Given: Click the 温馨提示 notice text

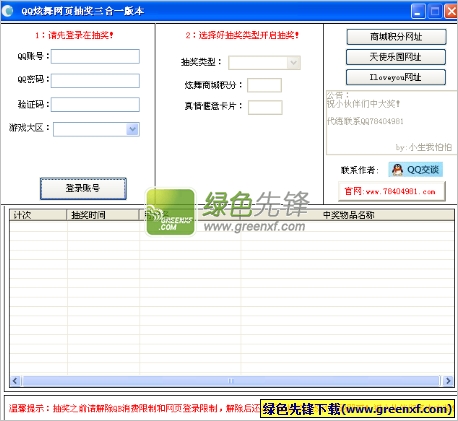Looking at the screenshot, I should point(134,408).
